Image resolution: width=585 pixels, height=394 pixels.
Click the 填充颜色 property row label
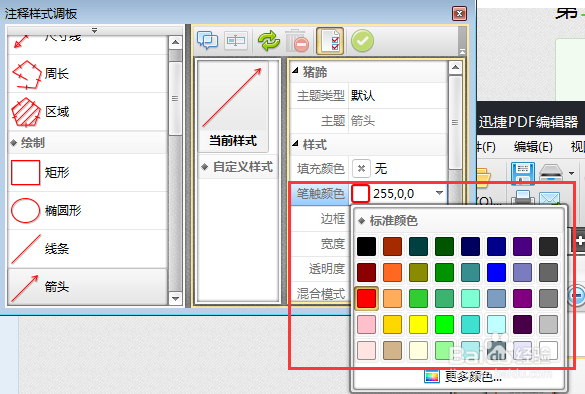click(x=320, y=169)
